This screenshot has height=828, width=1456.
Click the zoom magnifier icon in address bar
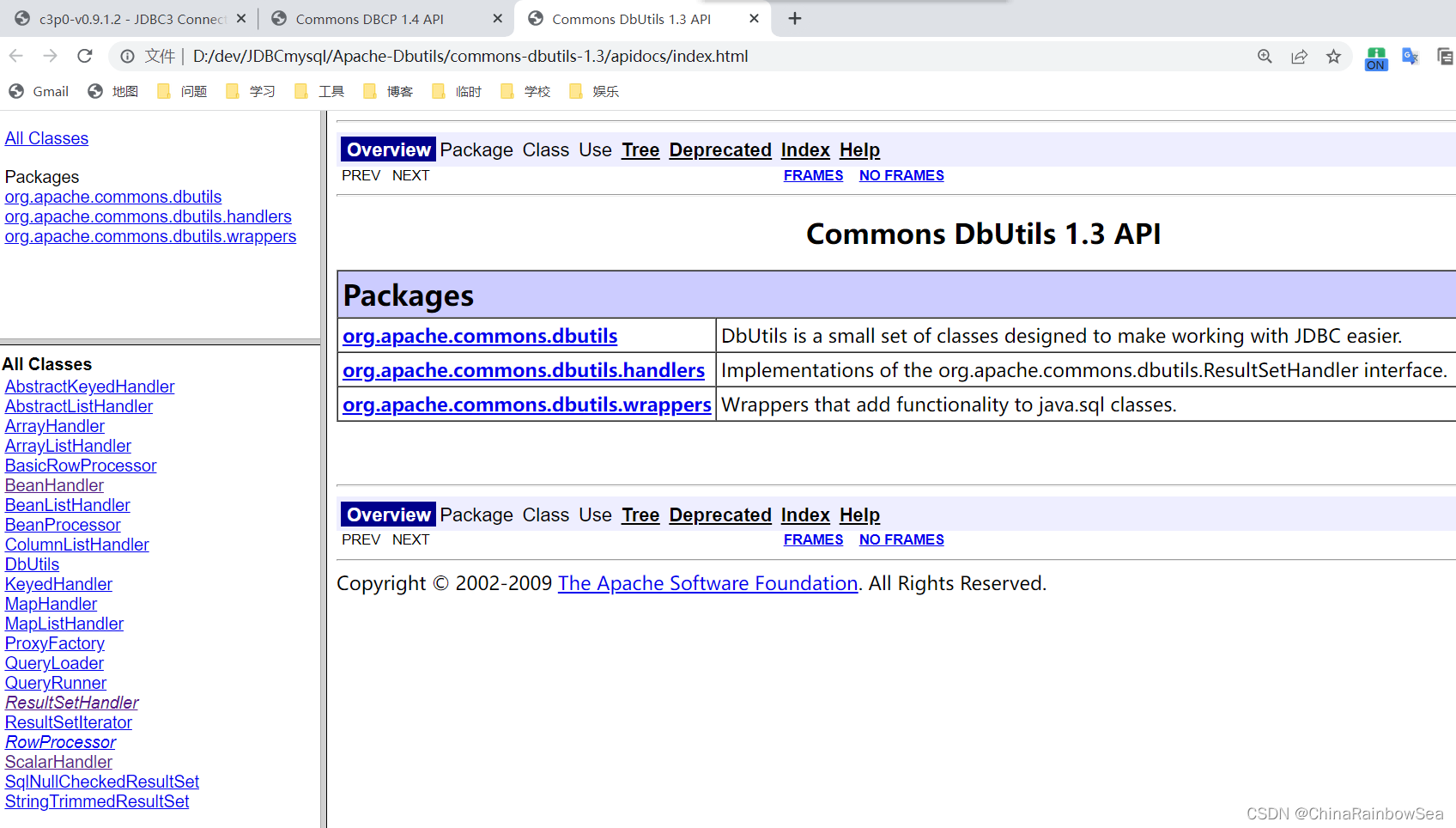(1265, 56)
